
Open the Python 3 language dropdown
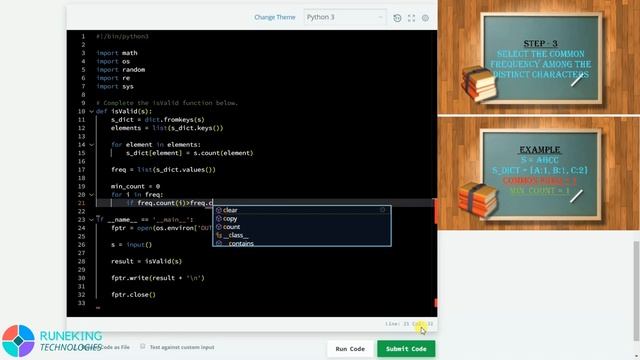tap(345, 17)
